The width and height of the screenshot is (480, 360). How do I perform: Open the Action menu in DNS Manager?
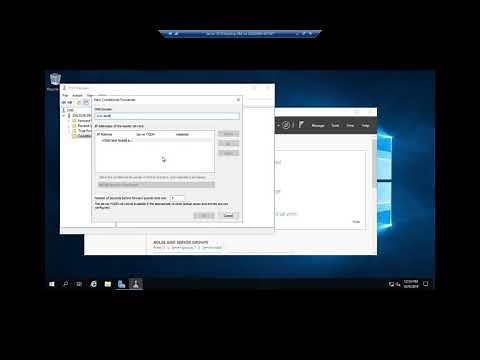77,96
